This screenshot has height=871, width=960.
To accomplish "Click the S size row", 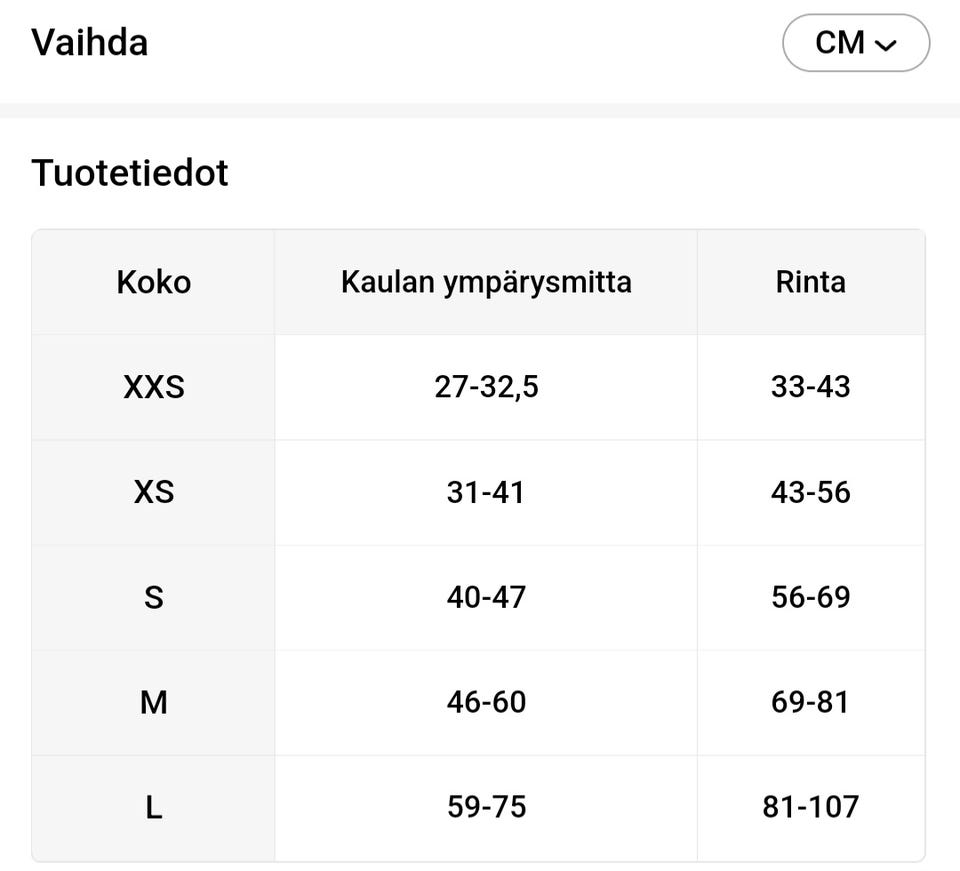I will pos(153,596).
